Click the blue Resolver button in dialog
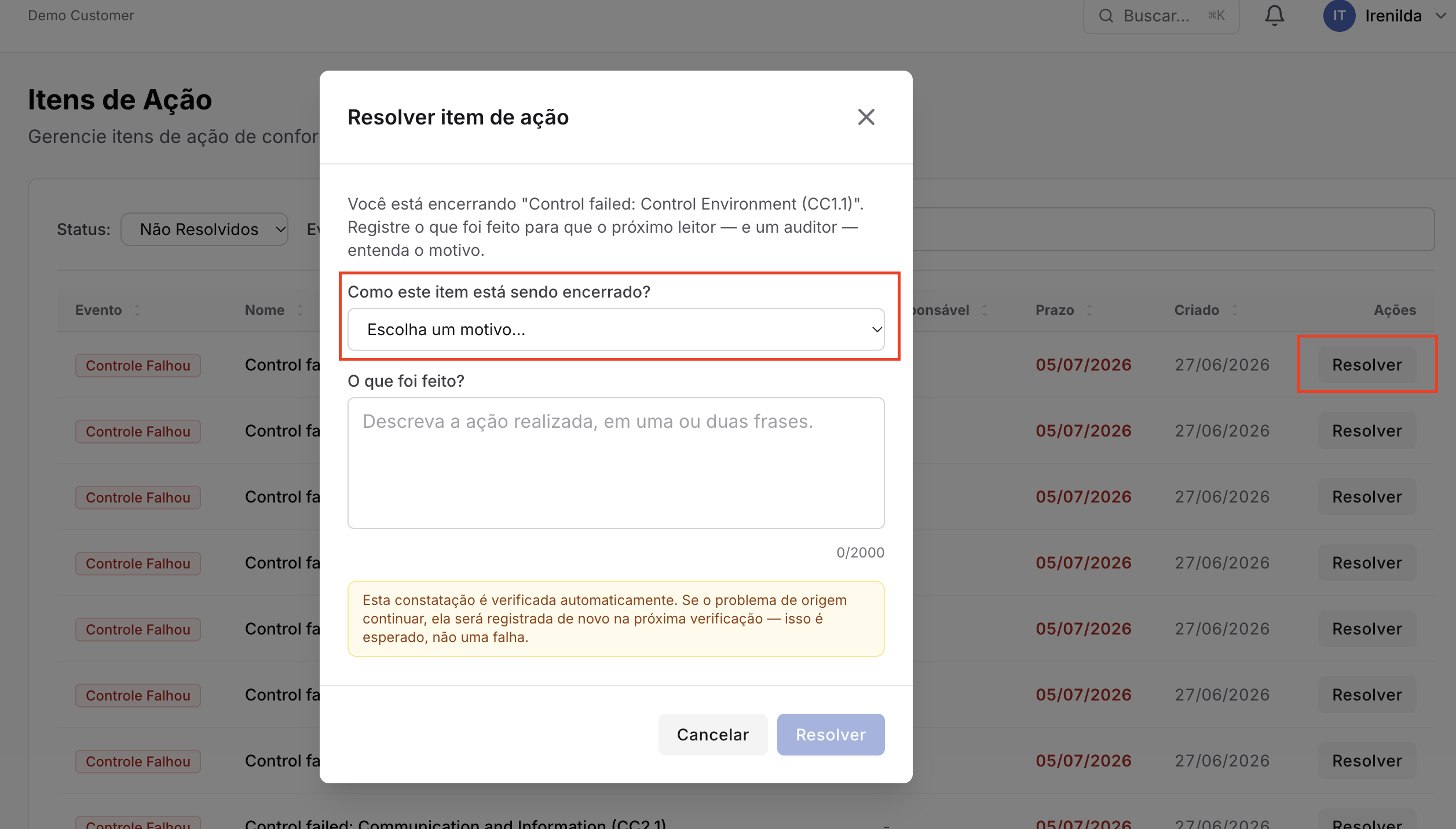This screenshot has height=829, width=1456. [x=831, y=734]
